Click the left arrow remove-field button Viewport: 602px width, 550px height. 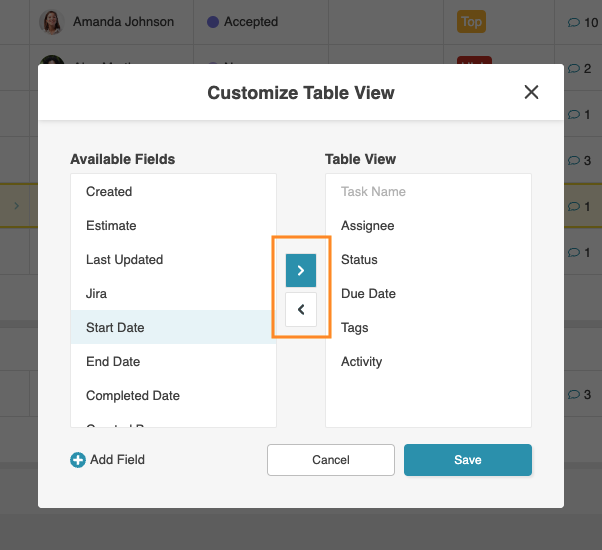[x=300, y=310]
